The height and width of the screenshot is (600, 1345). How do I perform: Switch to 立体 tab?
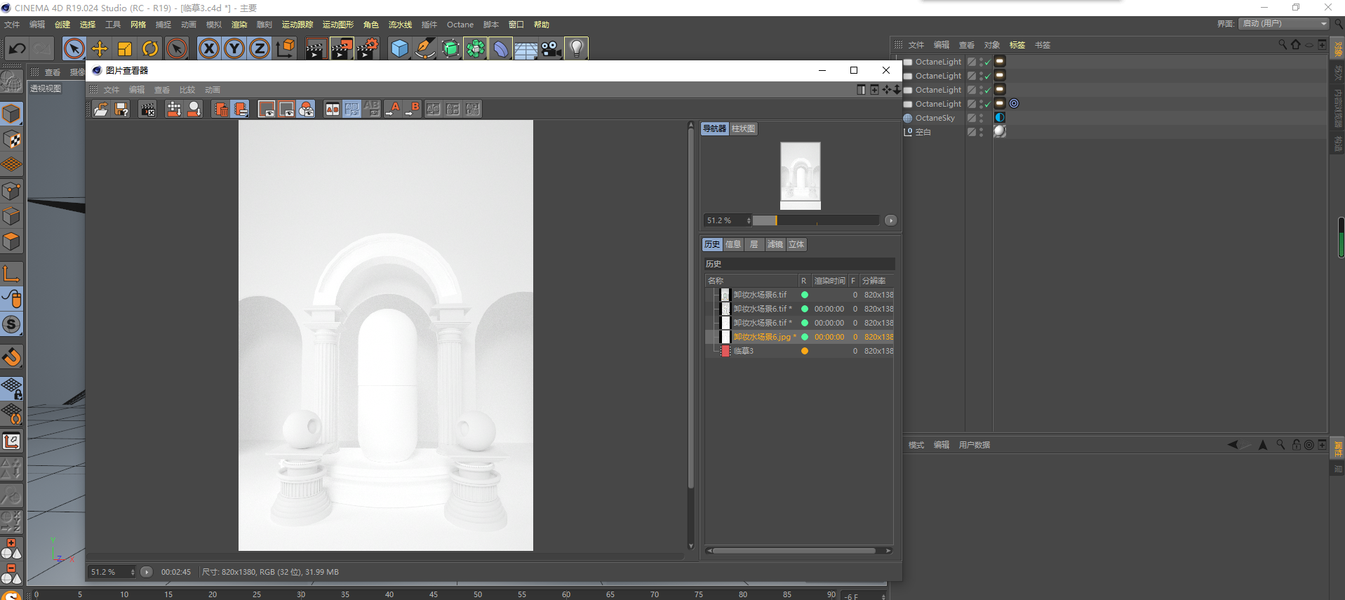pyautogui.click(x=796, y=244)
